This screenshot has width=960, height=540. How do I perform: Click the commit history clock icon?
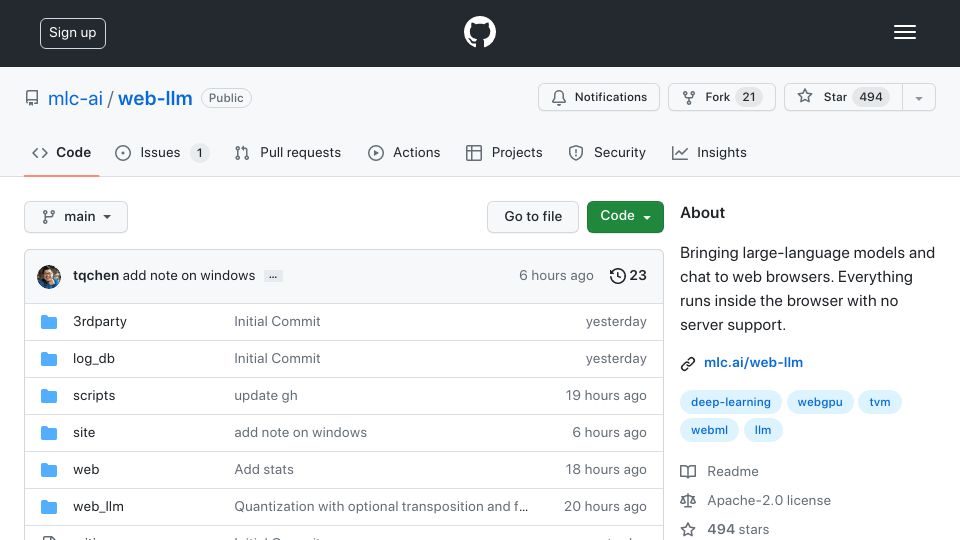click(617, 276)
